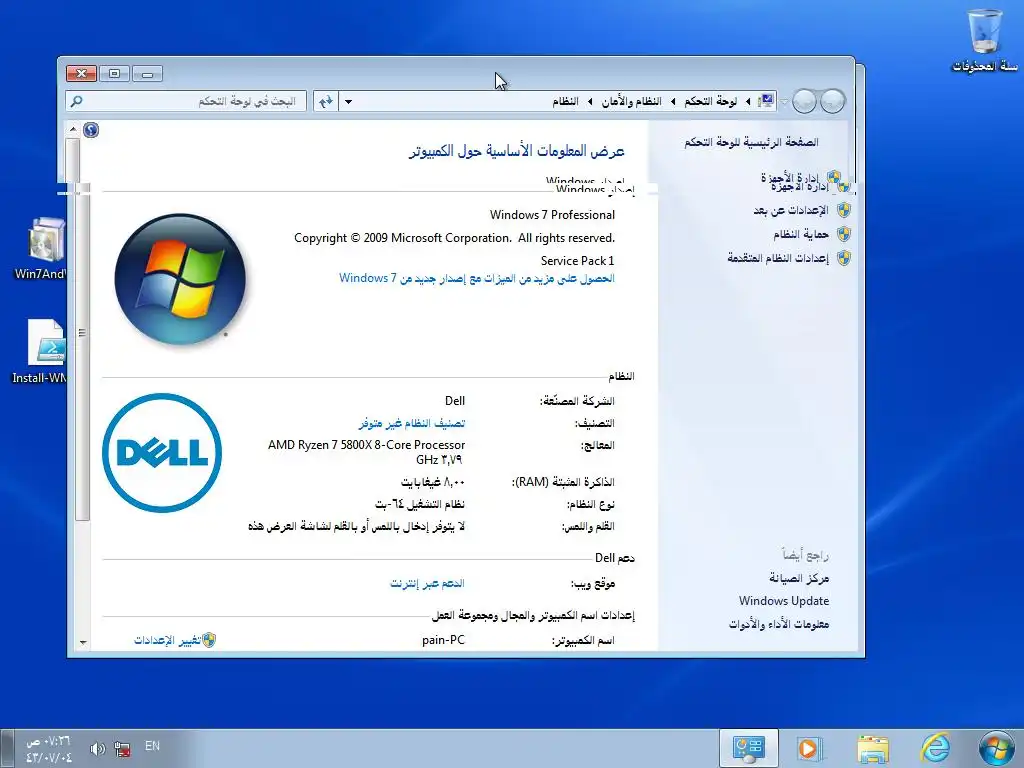Screen dimensions: 1024x768
Task: Open الصفحة الرئيسية للوحة التحكم link
Action: [751, 142]
